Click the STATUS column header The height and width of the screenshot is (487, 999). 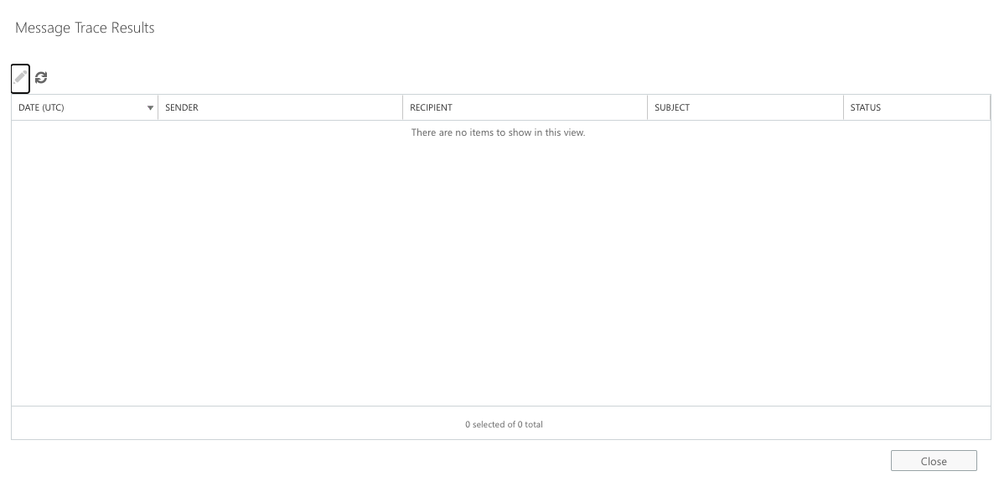pyautogui.click(x=917, y=108)
